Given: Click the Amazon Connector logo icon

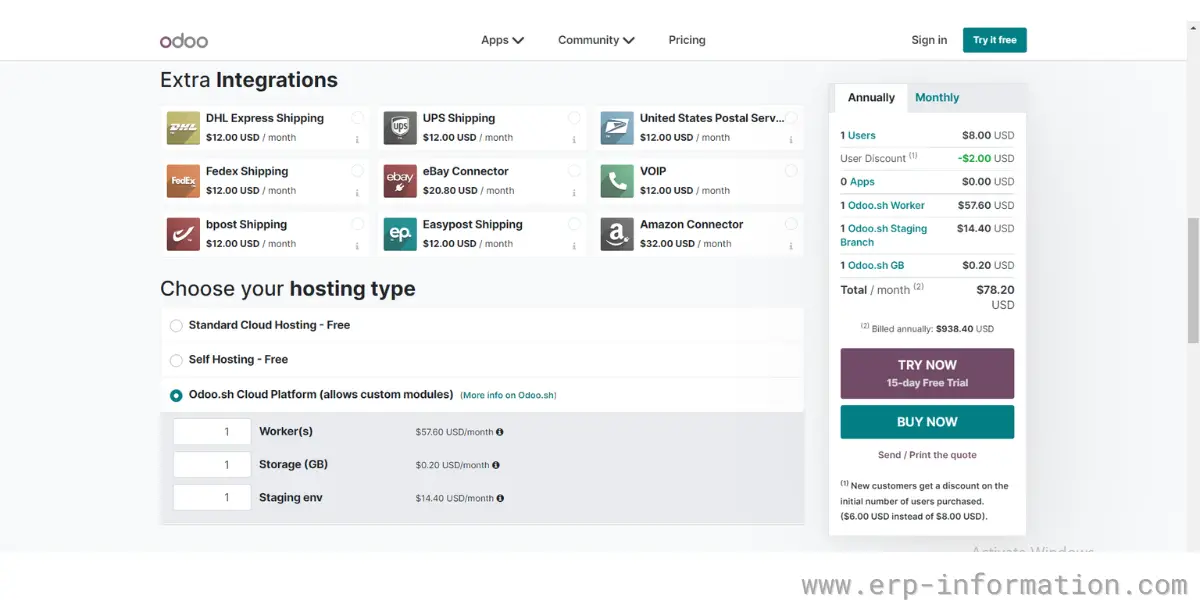Looking at the screenshot, I should click(x=616, y=234).
